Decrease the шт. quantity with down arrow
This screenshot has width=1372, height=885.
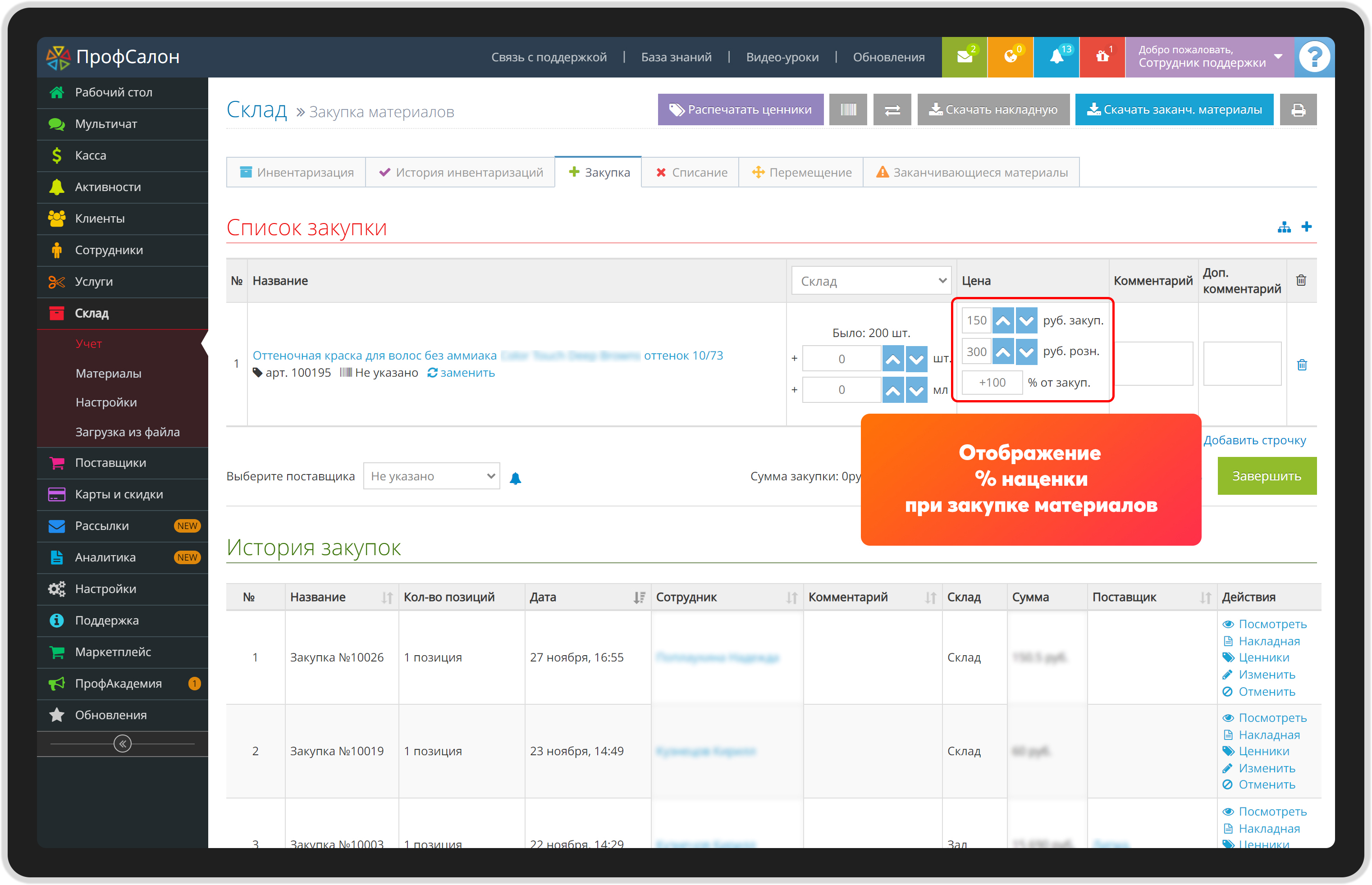pos(916,359)
